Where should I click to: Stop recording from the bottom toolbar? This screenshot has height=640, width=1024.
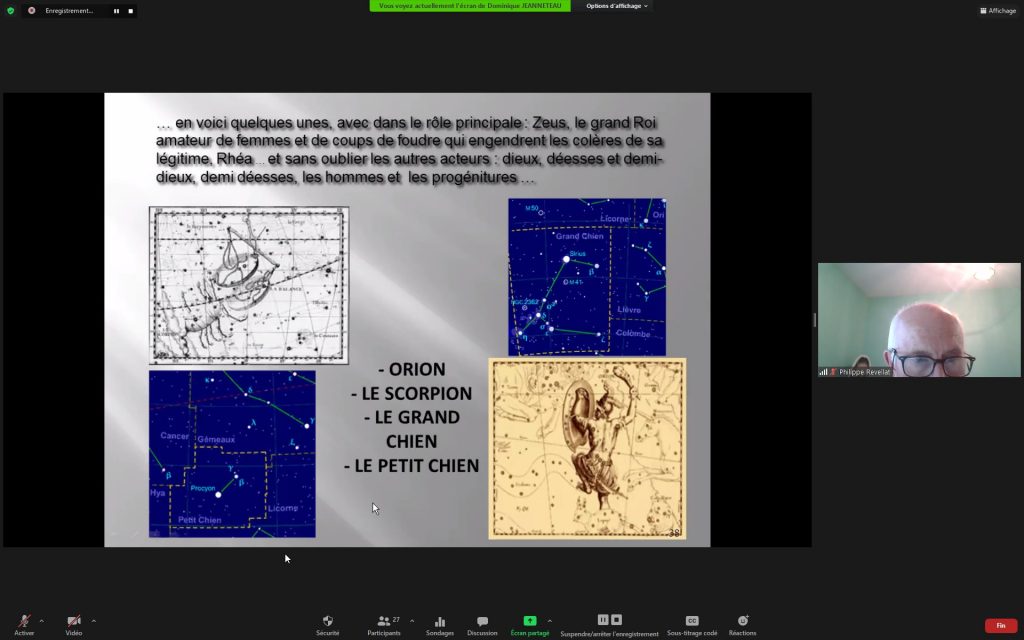point(616,620)
